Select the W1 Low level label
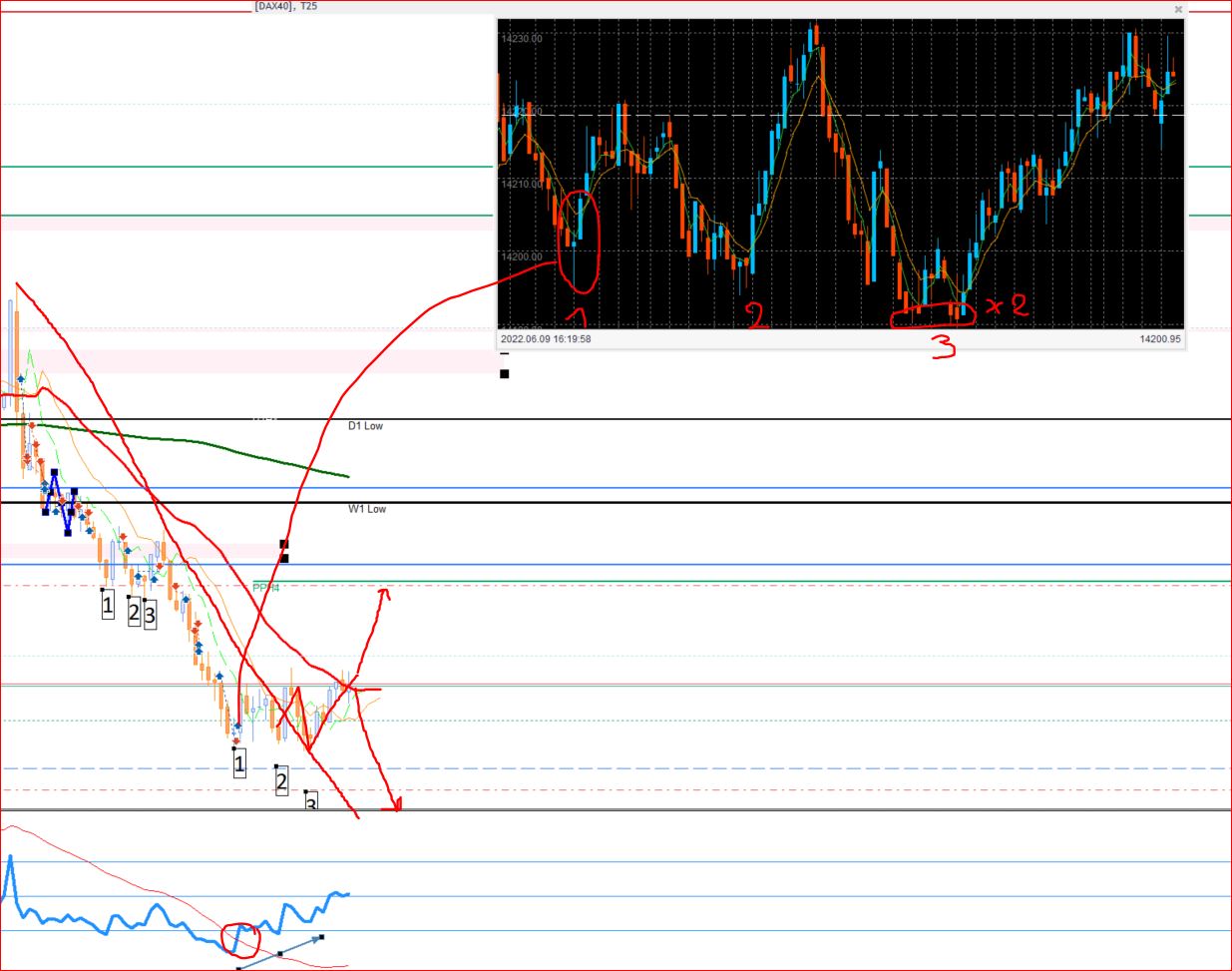Screen dimensions: 1232x971 tap(367, 509)
